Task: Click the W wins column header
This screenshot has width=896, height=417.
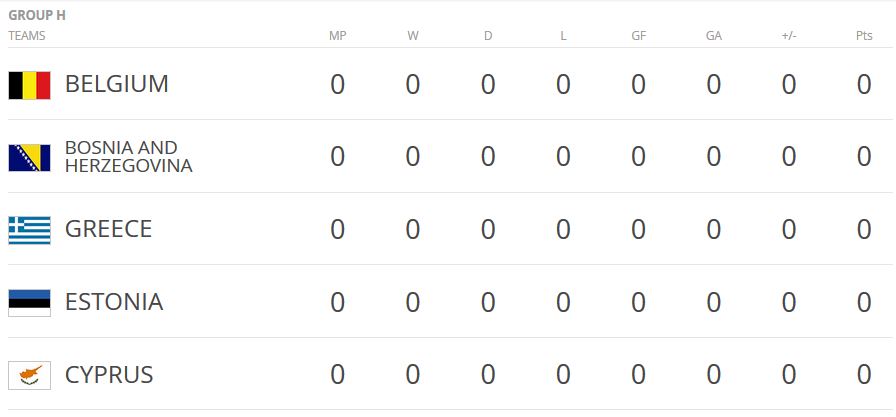Action: point(413,36)
